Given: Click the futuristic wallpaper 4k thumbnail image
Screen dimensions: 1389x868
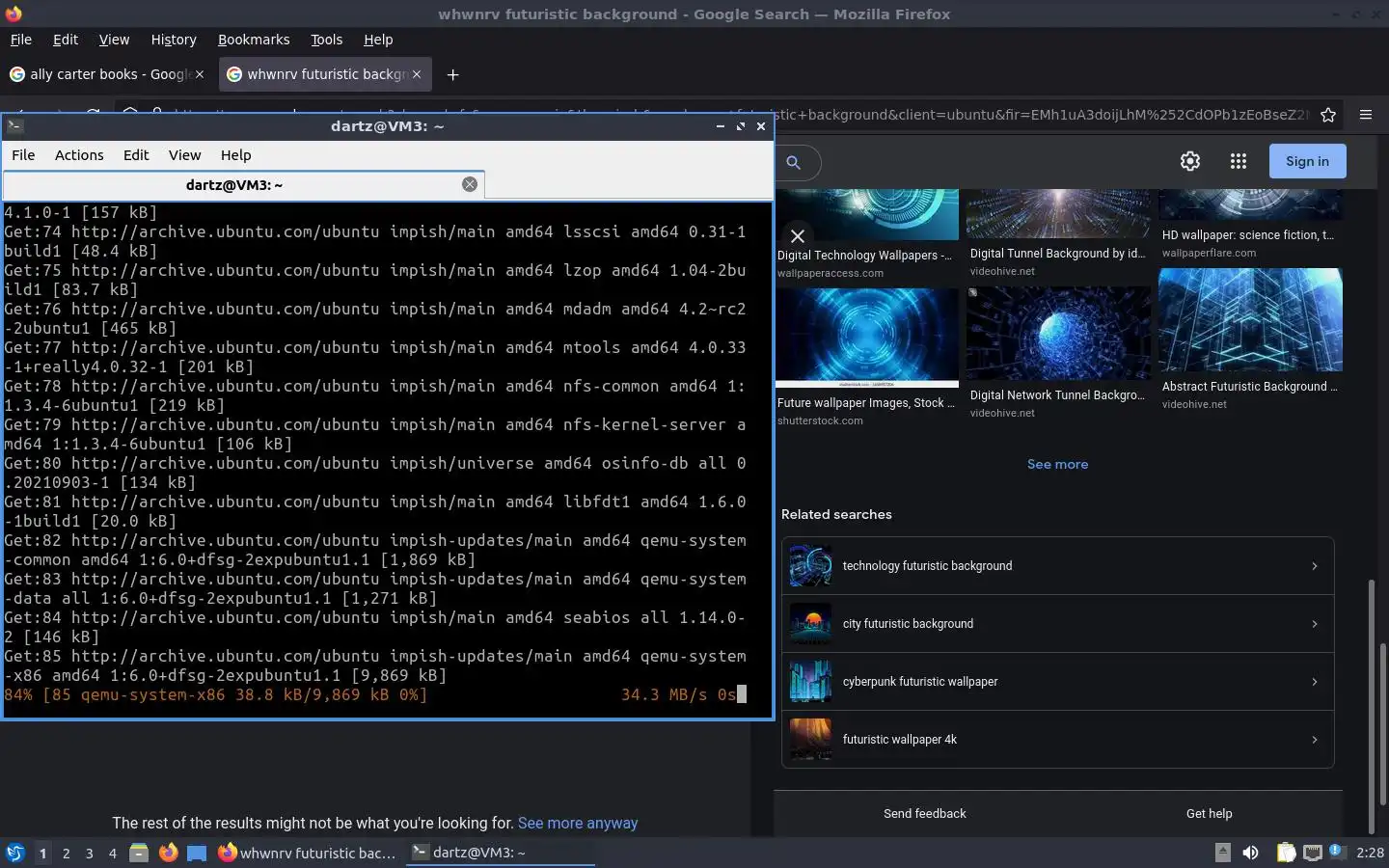Looking at the screenshot, I should pos(810,740).
